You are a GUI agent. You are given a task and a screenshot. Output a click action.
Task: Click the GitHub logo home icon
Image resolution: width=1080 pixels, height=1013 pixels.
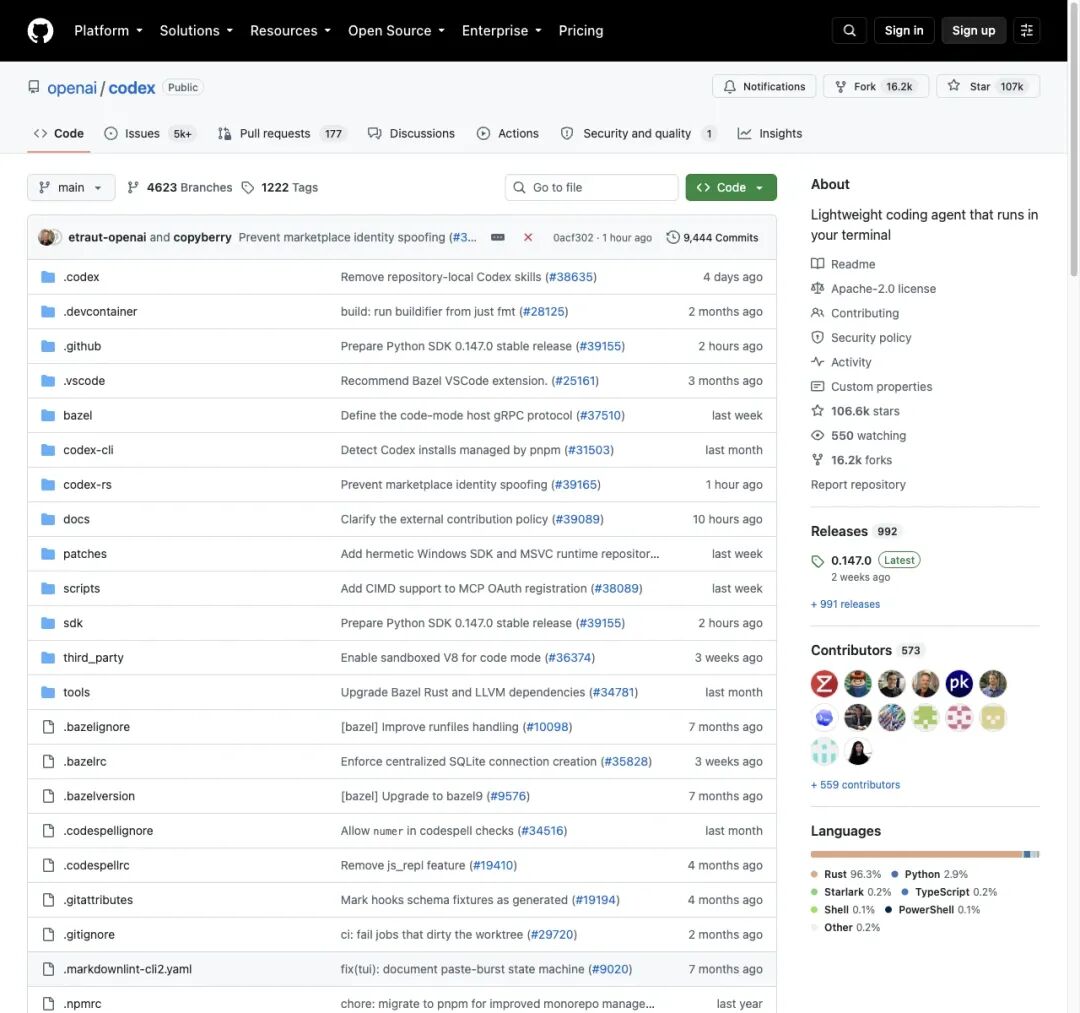pyautogui.click(x=40, y=31)
